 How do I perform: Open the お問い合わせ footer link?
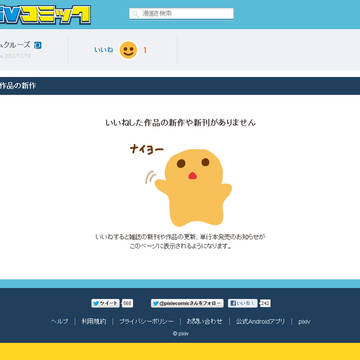(204, 322)
